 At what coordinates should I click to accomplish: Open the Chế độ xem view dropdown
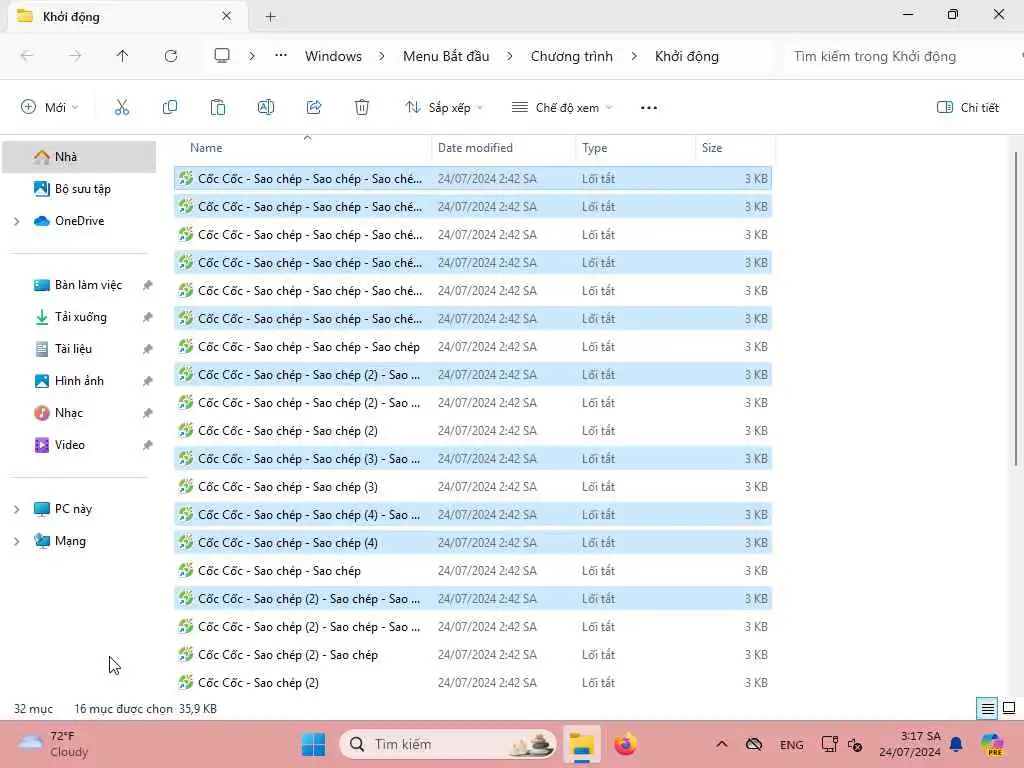[x=562, y=107]
